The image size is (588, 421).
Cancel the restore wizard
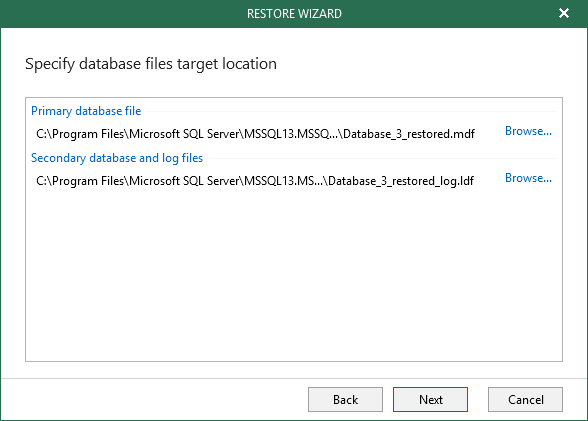click(525, 400)
